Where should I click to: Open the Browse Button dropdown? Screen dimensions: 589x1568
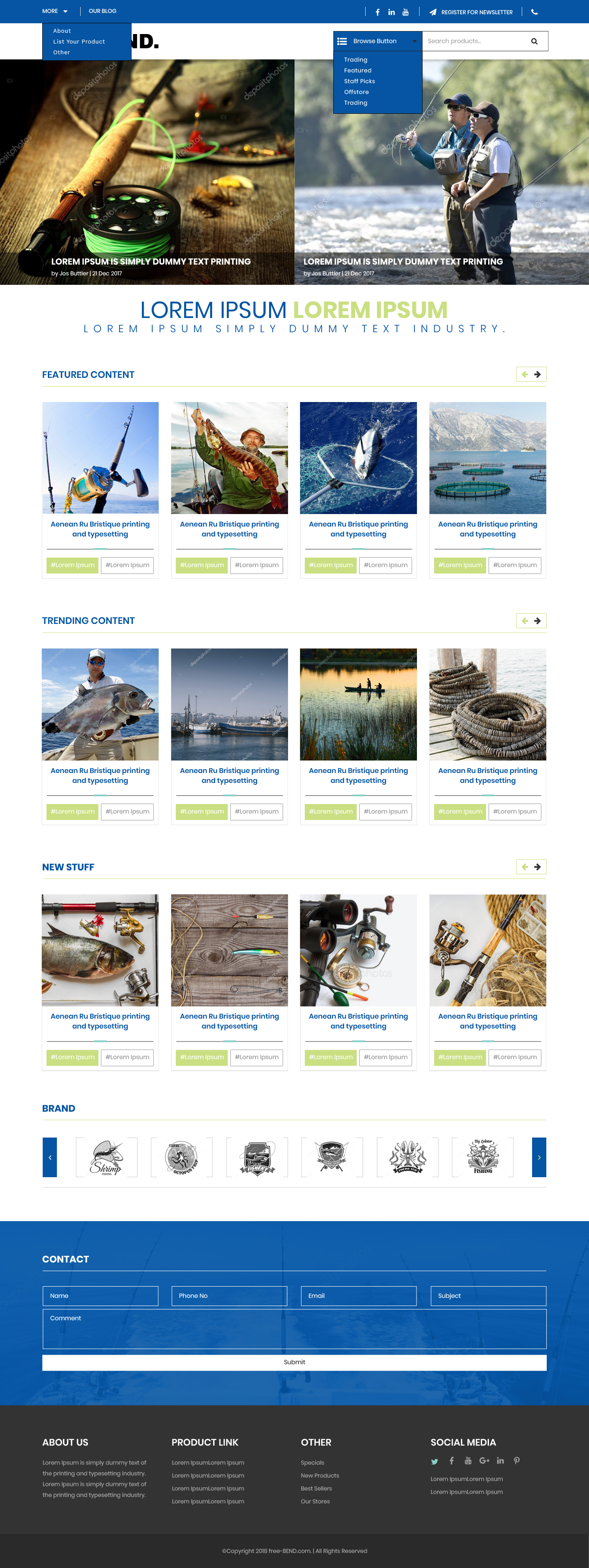click(x=378, y=41)
